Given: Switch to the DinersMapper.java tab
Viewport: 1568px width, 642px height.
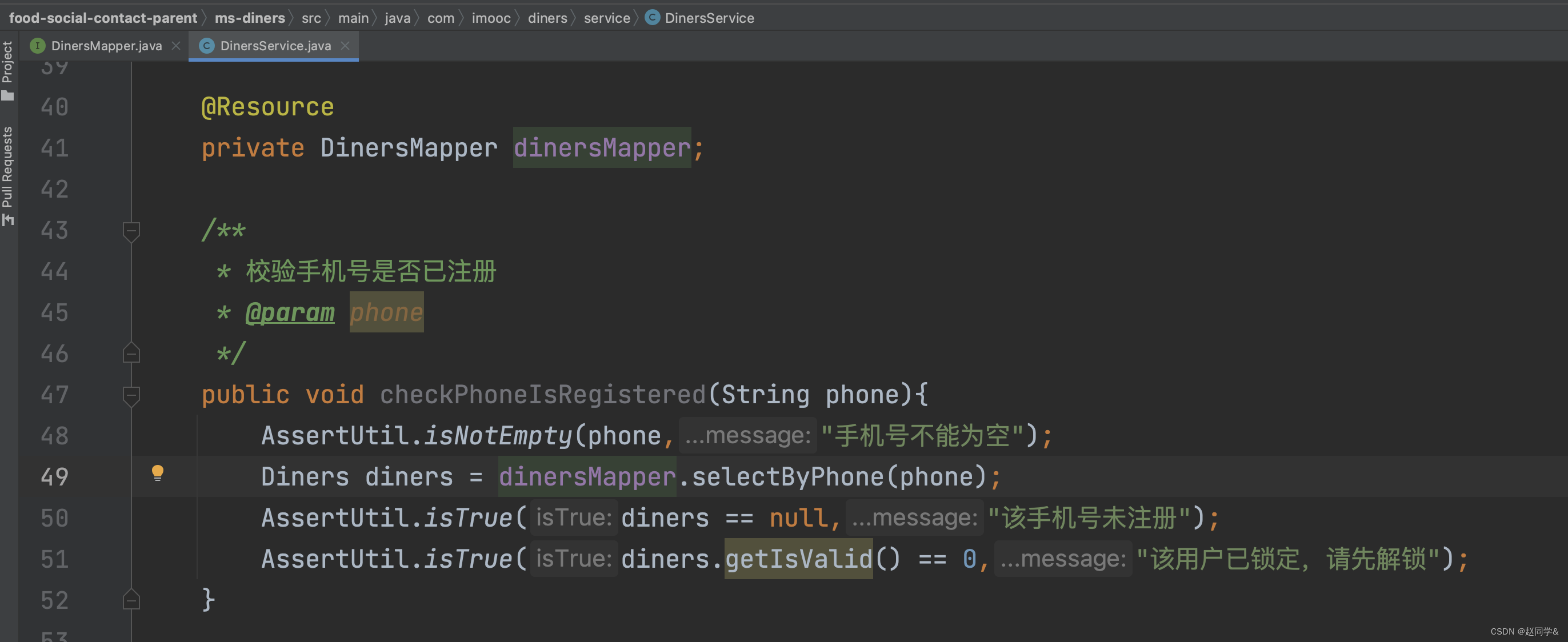Looking at the screenshot, I should 106,46.
